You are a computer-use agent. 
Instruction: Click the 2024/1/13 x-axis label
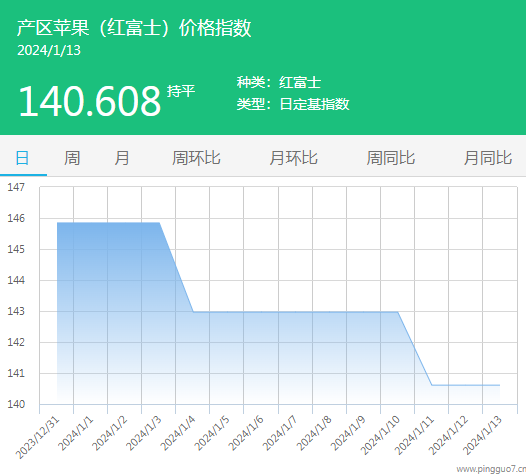[482, 435]
